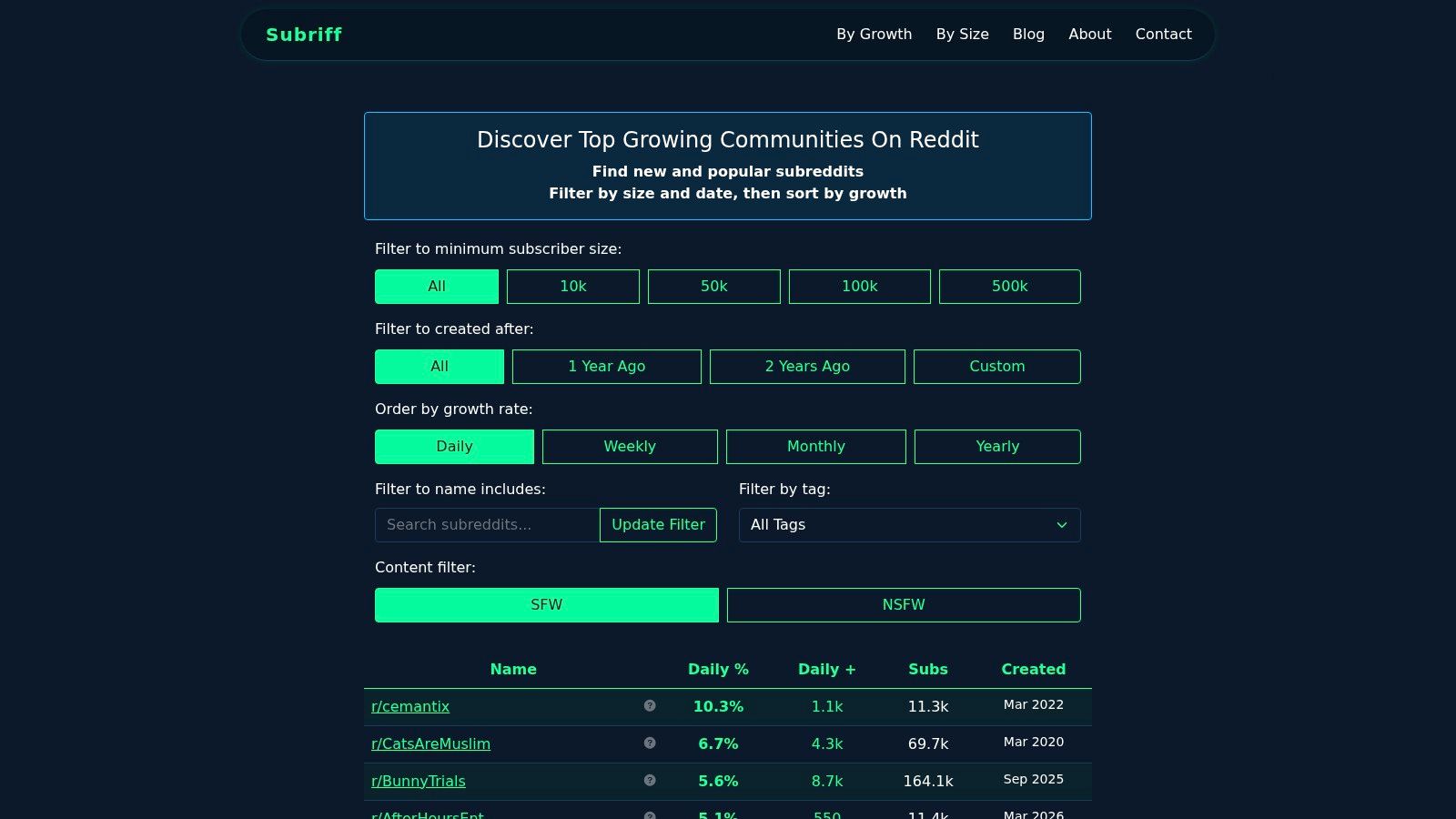
Task: Go to the Blog page
Action: tap(1028, 35)
